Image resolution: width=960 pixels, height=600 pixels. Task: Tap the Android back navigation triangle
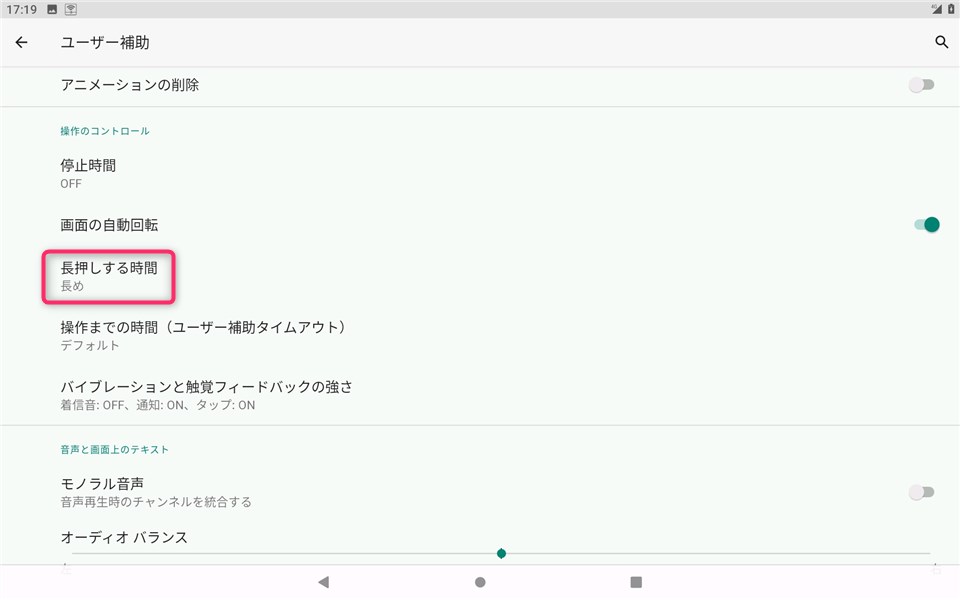324,582
